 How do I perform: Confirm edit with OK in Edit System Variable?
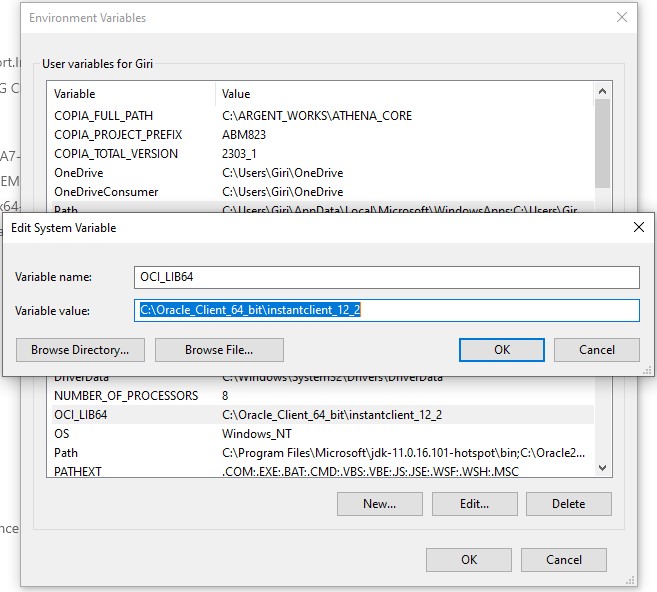[501, 350]
